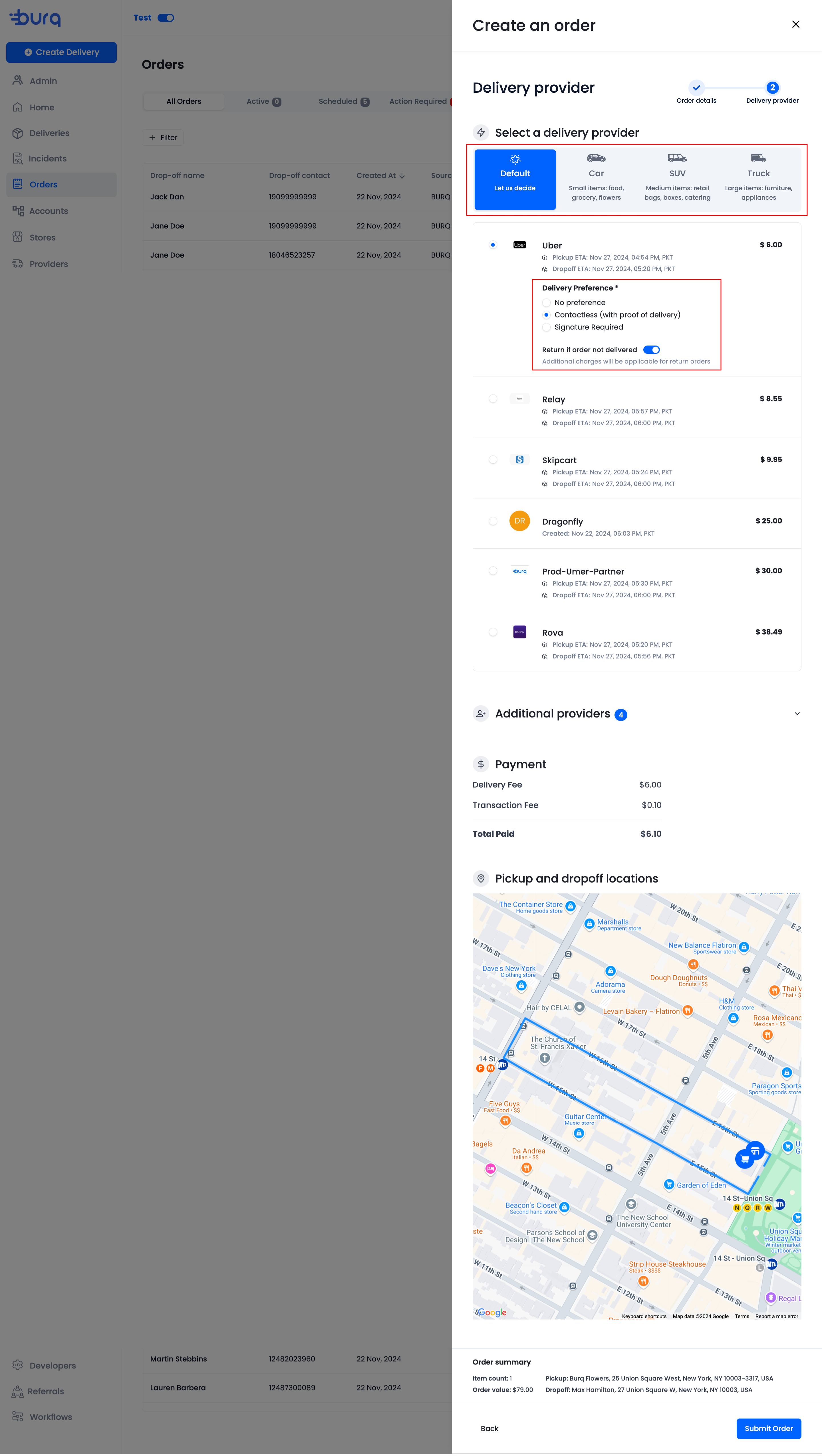Choose Signature Required delivery preference
The image size is (822, 1456).
pos(546,327)
